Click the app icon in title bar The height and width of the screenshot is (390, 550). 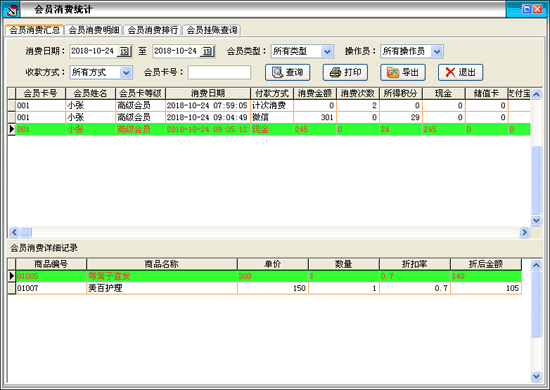11,9
